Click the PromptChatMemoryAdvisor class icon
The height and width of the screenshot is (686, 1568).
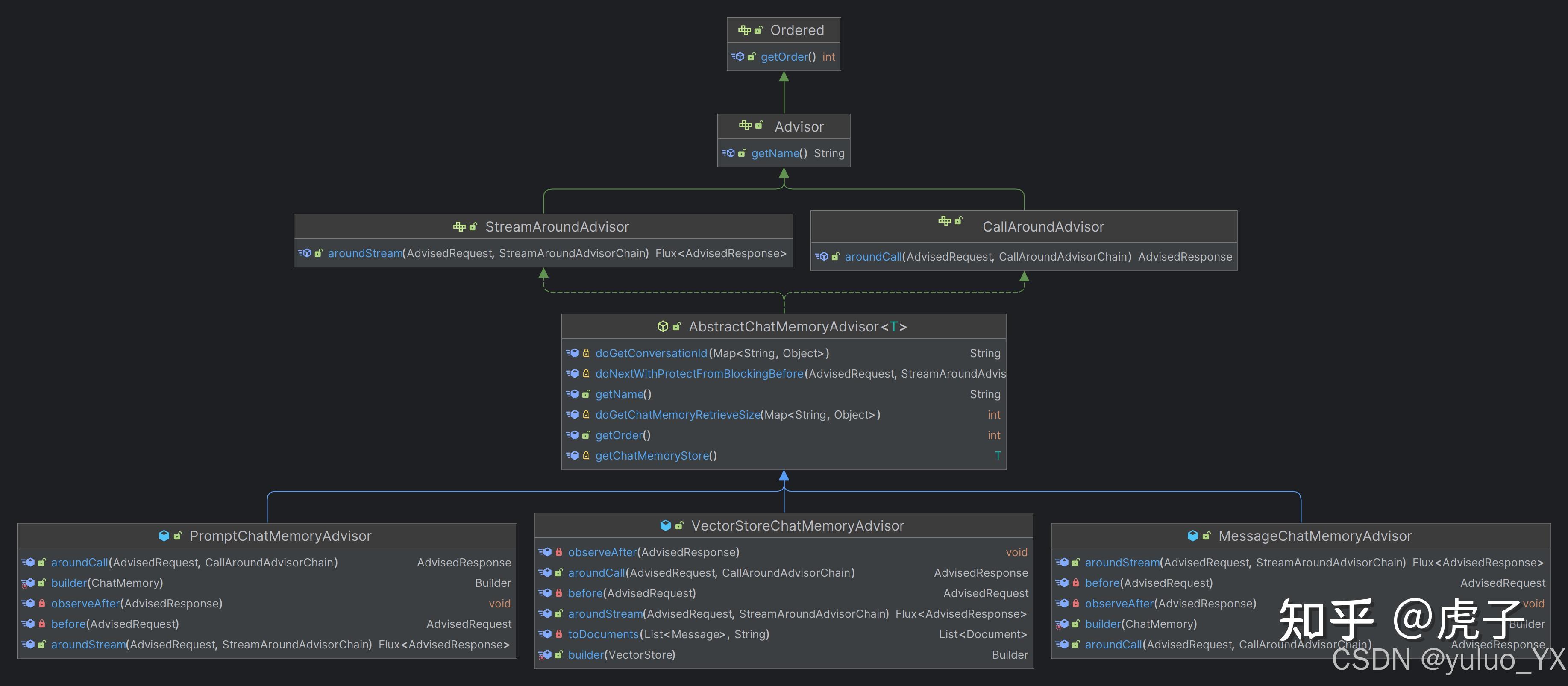(x=164, y=536)
